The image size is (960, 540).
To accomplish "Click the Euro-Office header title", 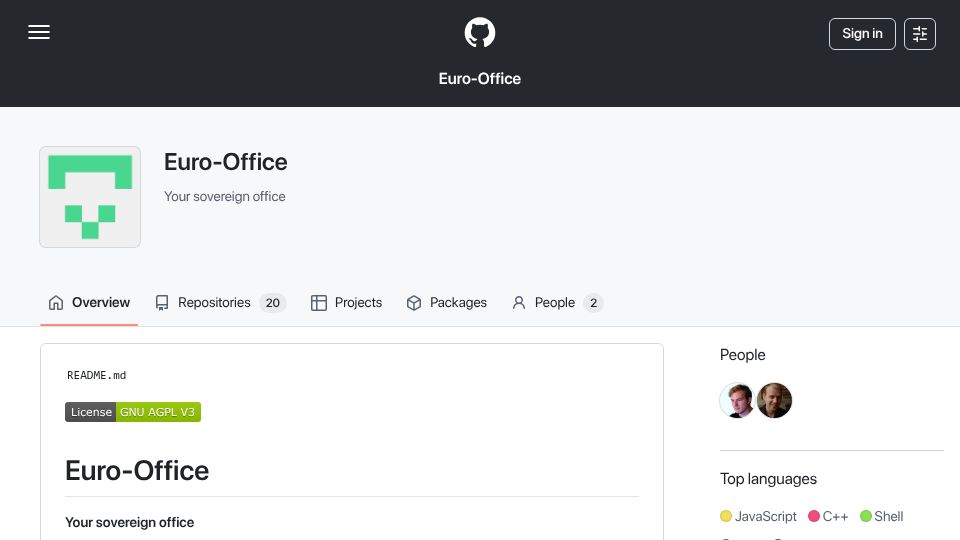I will click(479, 78).
